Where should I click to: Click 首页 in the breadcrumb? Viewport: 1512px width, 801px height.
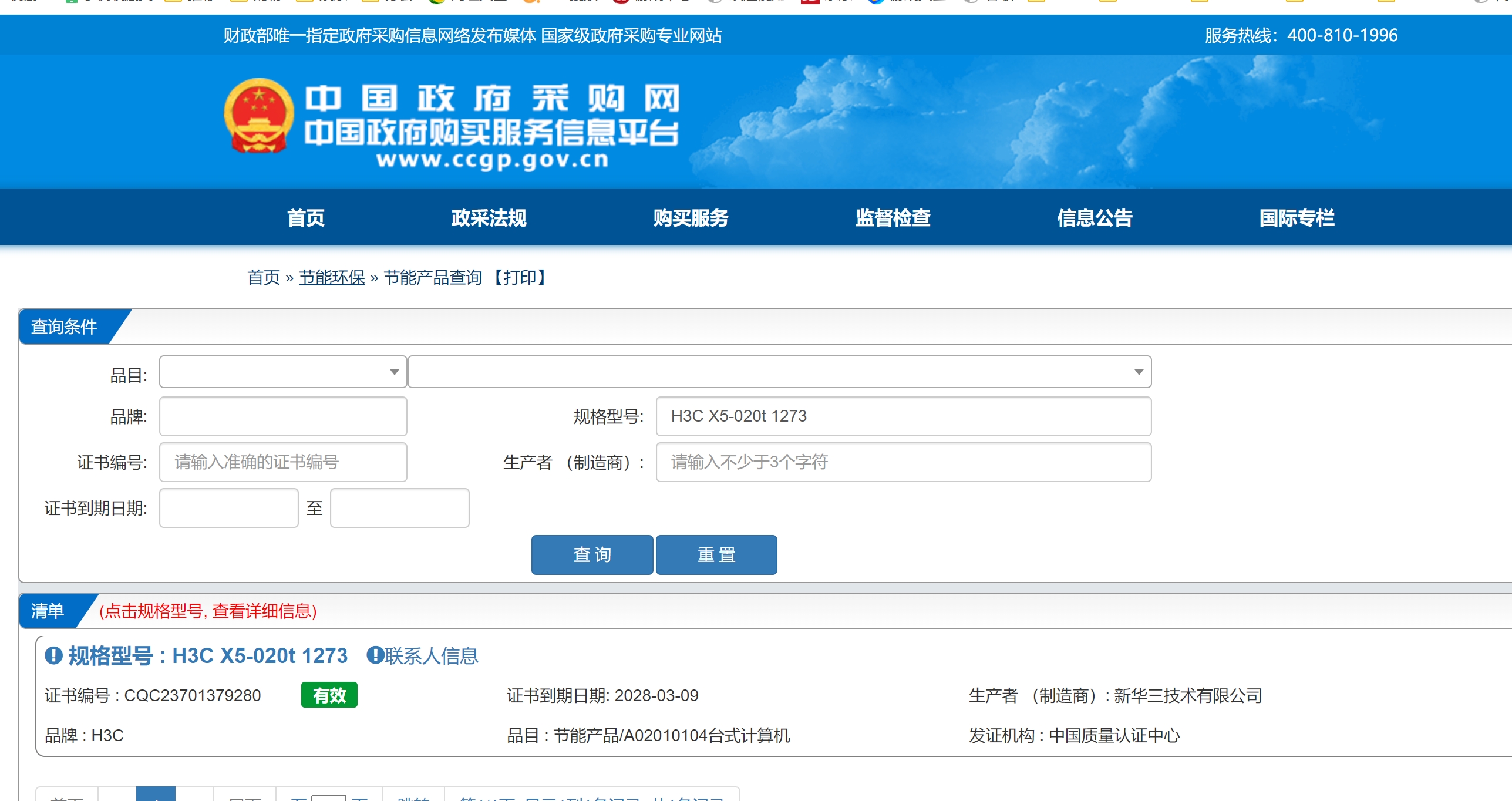click(264, 277)
